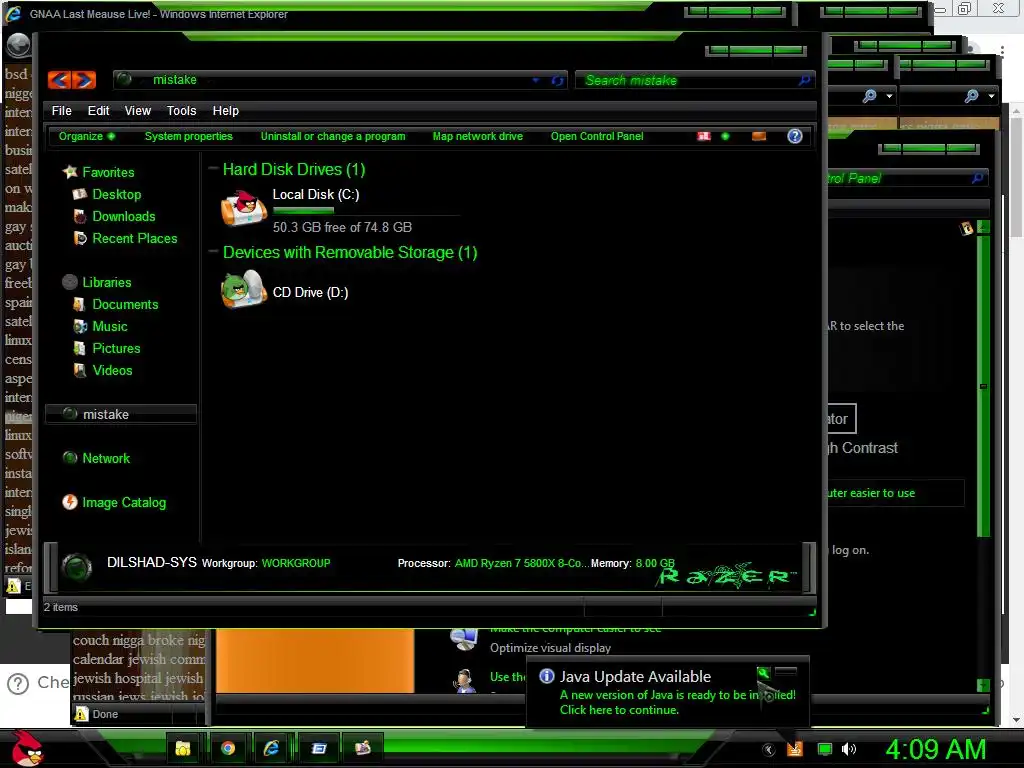Refresh the mistake address bar

point(557,80)
